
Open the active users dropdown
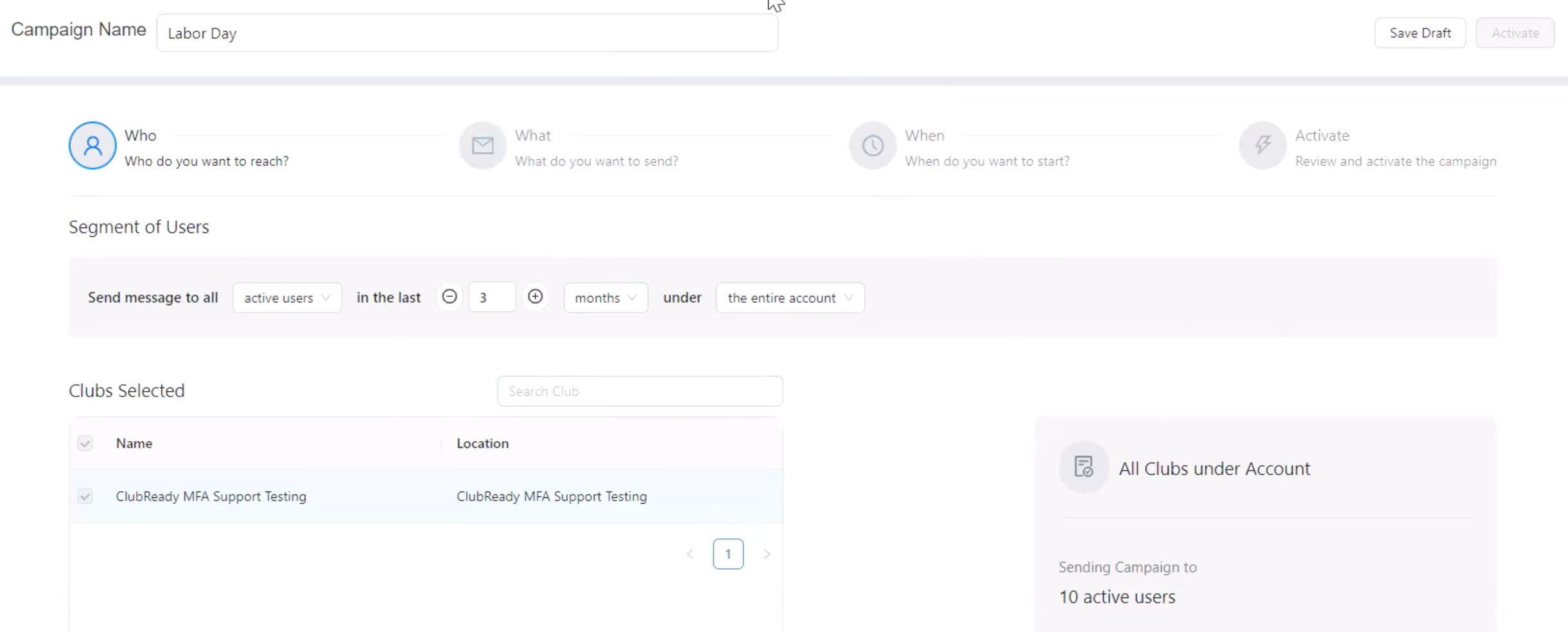(287, 298)
